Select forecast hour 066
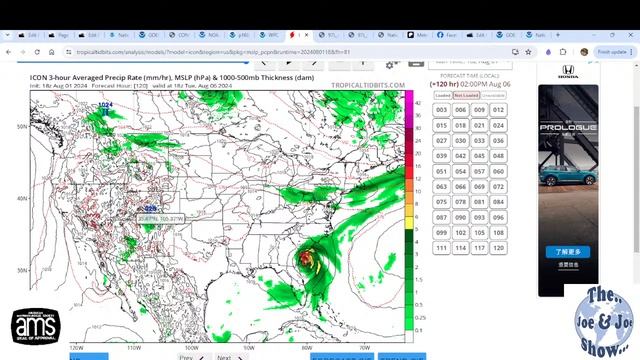Screen dimensions: 640x360 460,187
